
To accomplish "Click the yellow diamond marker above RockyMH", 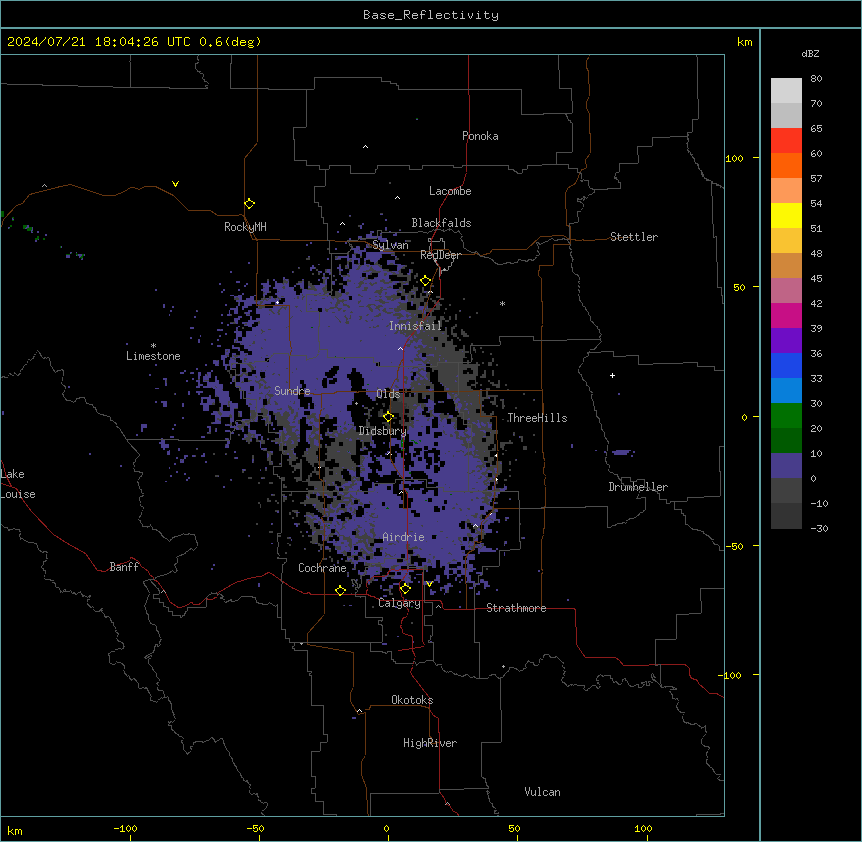I will click(x=249, y=204).
